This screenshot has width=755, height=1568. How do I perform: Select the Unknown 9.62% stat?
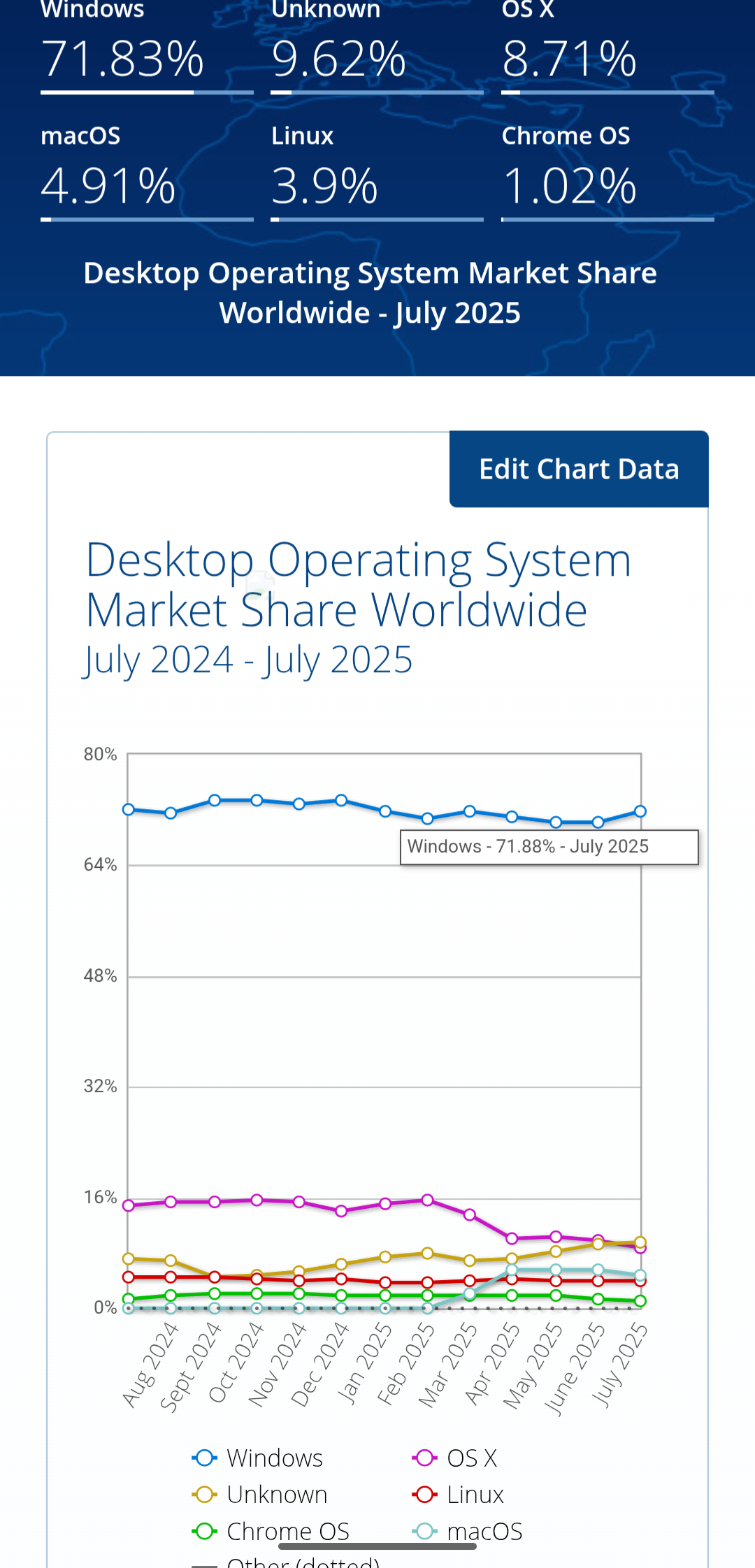click(377, 48)
